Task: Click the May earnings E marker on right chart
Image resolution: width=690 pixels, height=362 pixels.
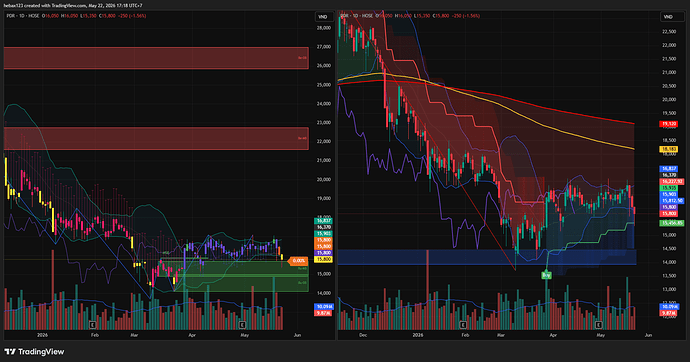Action: 599,325
